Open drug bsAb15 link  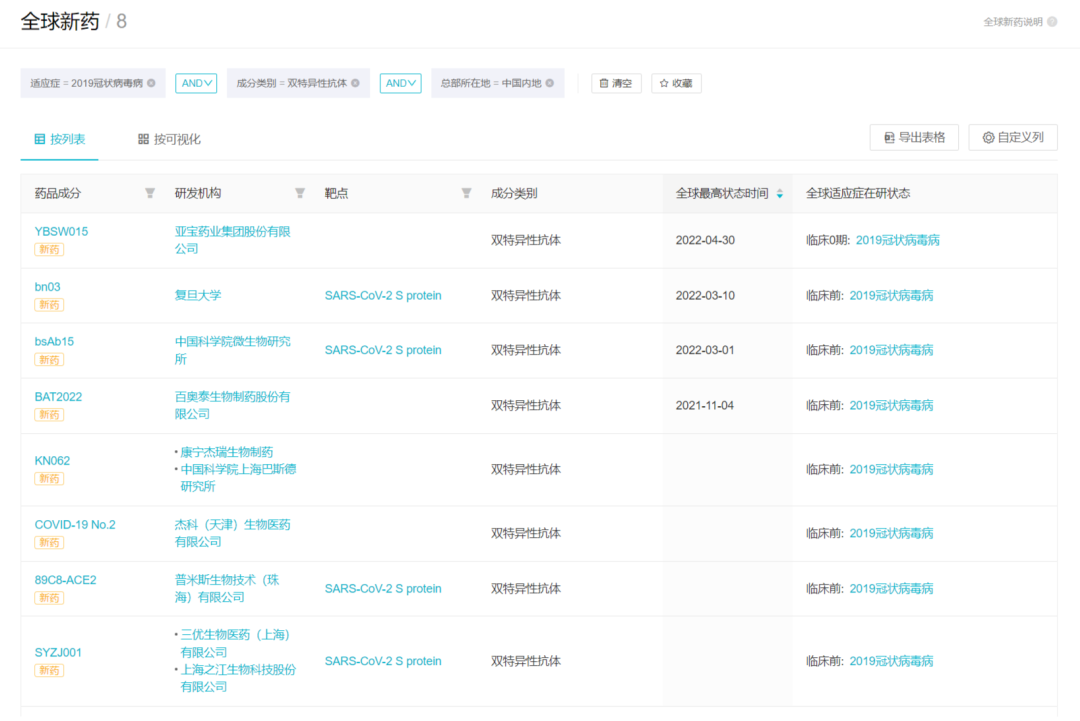click(54, 342)
